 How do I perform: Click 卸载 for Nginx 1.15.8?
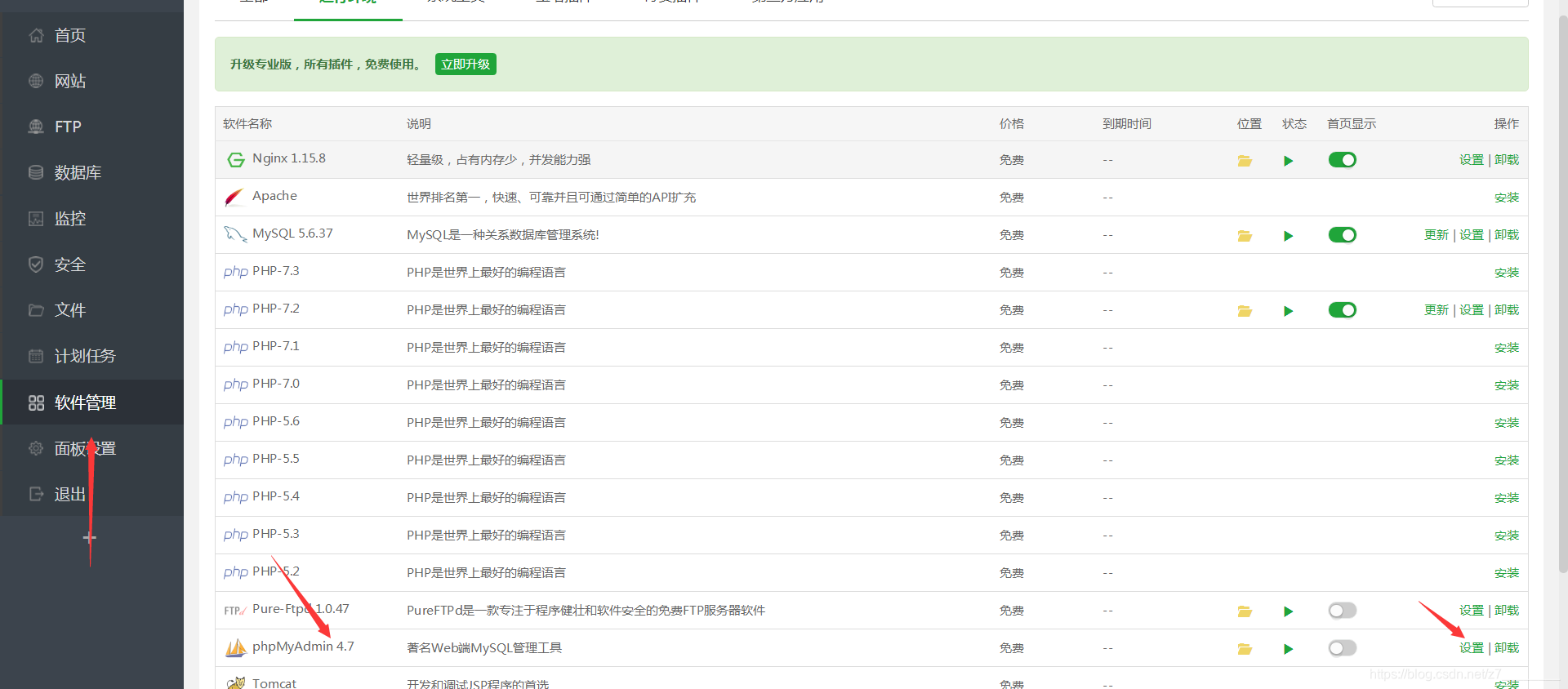click(1507, 160)
